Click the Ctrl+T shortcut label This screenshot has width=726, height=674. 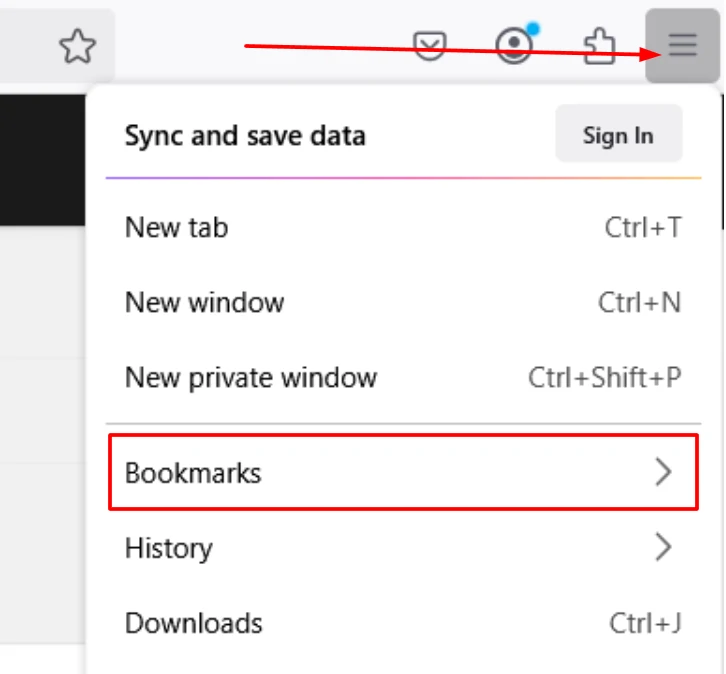(643, 227)
